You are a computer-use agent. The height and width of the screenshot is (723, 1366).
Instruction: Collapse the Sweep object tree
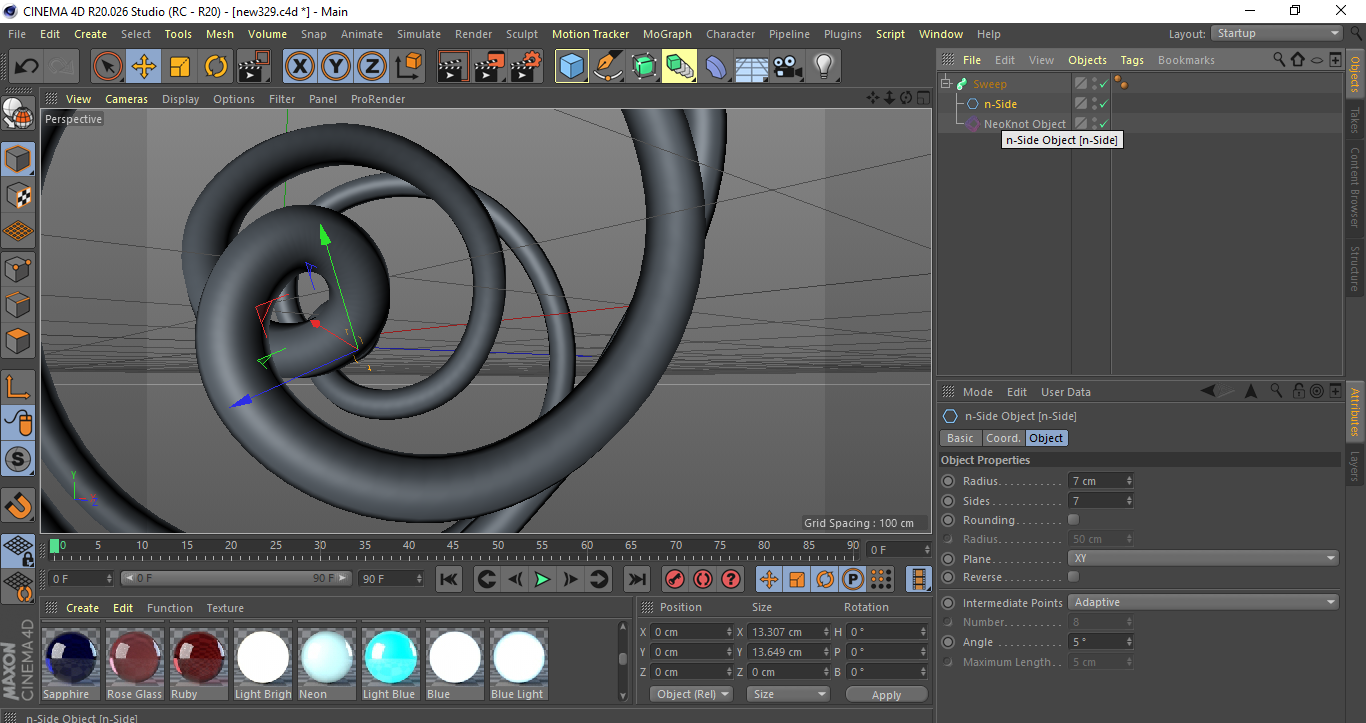946,84
